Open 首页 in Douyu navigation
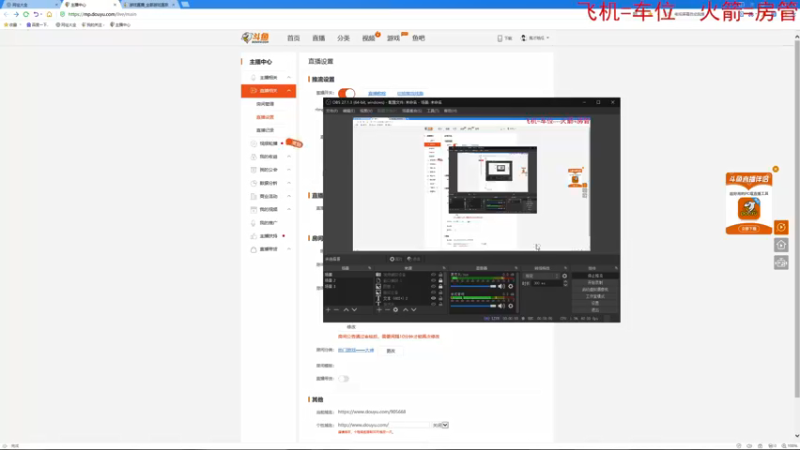 coord(293,38)
